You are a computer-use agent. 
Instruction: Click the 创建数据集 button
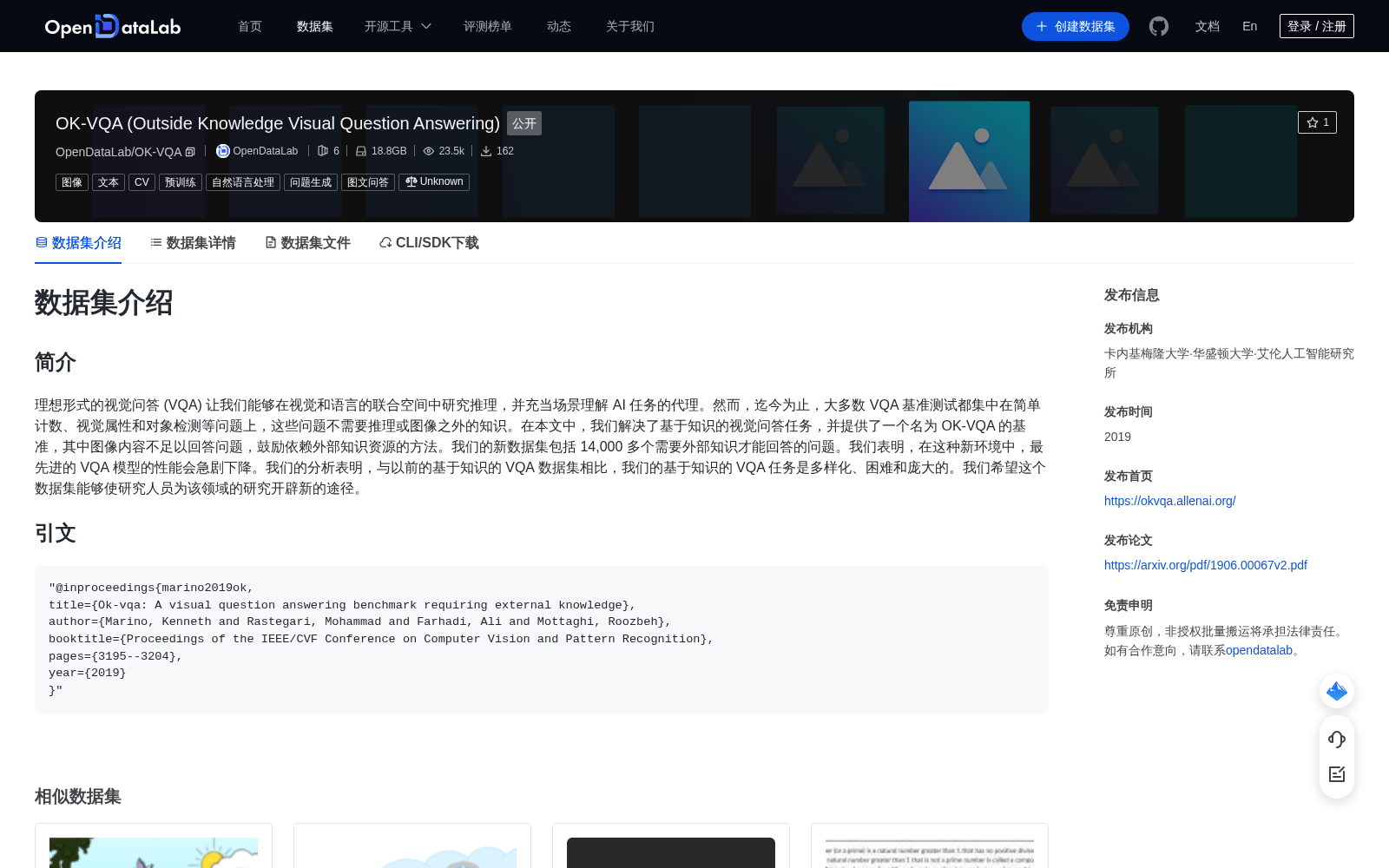pyautogui.click(x=1076, y=26)
